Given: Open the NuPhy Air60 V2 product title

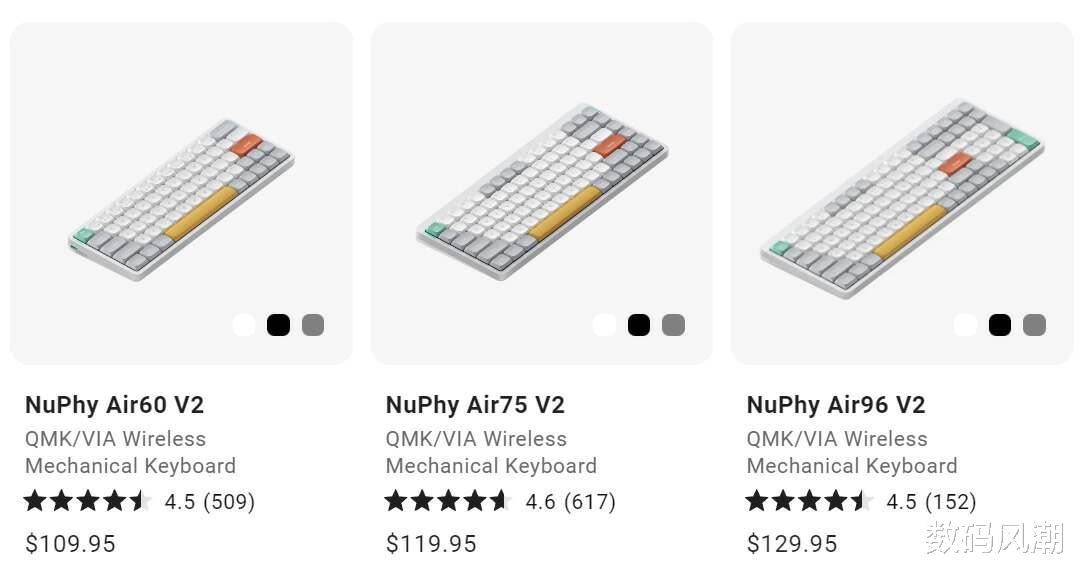Looking at the screenshot, I should pos(114,405).
